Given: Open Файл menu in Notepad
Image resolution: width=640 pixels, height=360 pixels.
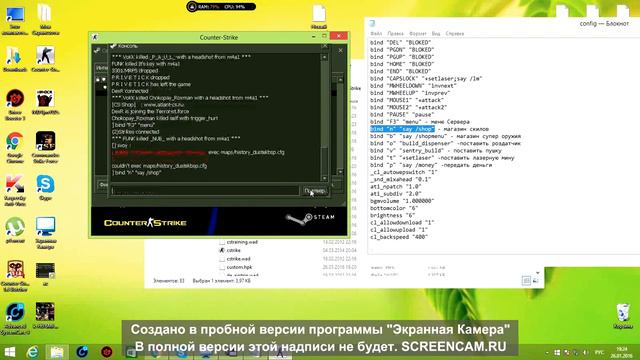Looking at the screenshot, I should point(376,33).
